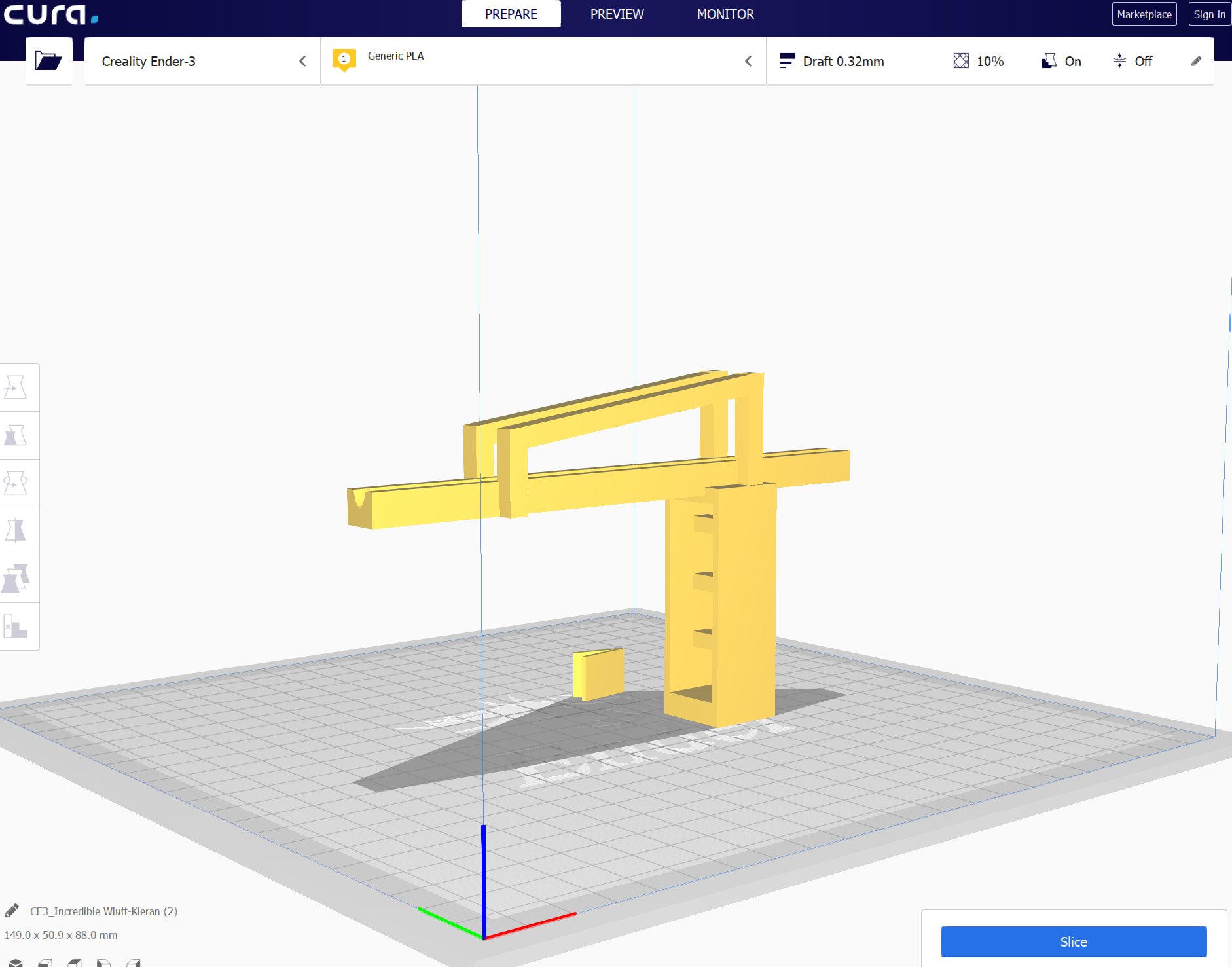Select the Scale tool in left toolbar

pos(16,435)
